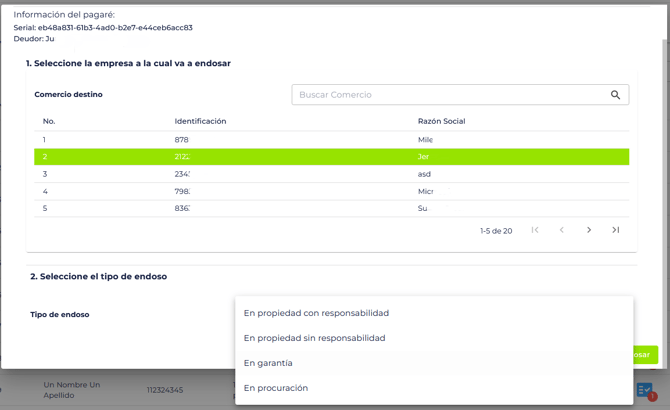This screenshot has width=670, height=410.
Task: Jump to last page of results
Action: pyautogui.click(x=616, y=230)
